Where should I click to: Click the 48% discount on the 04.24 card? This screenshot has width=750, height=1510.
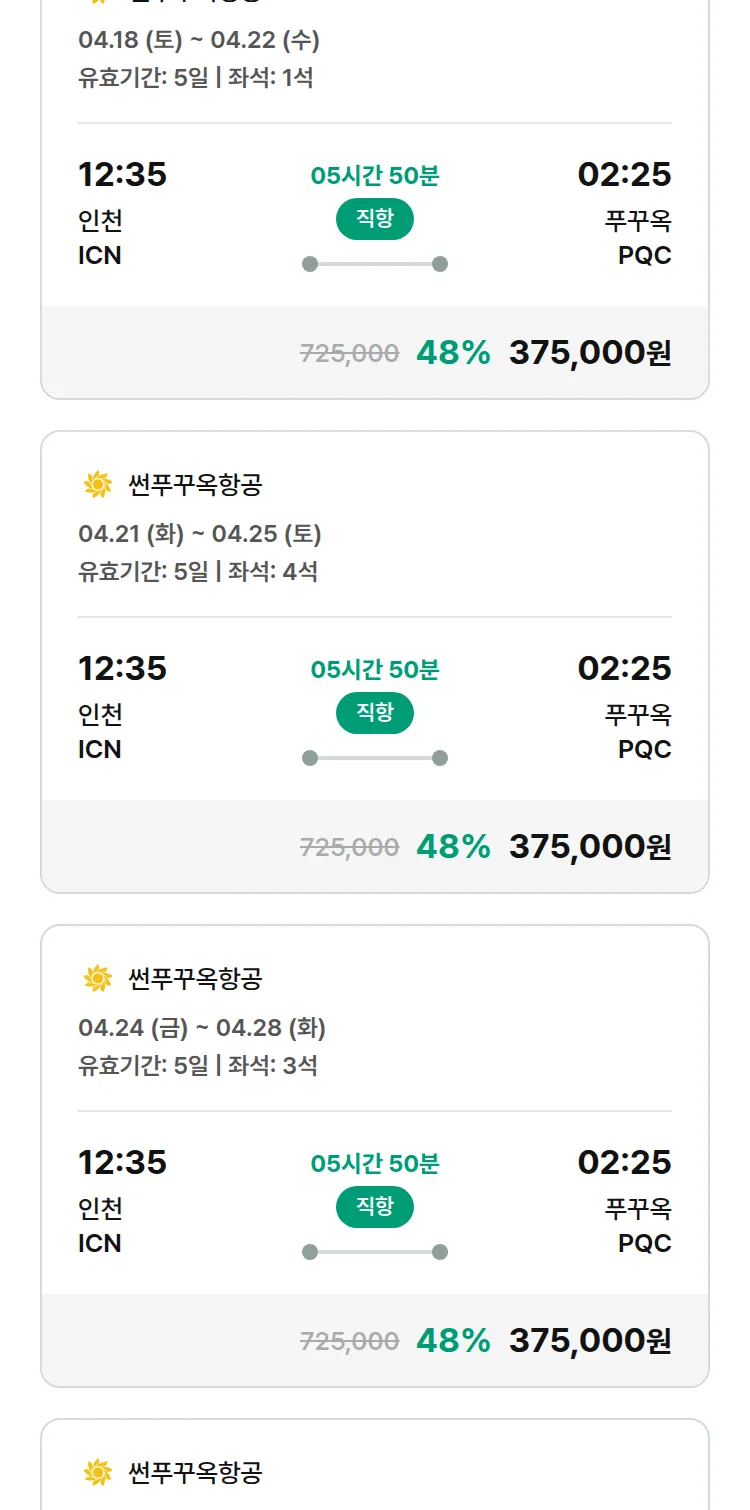(x=453, y=1341)
